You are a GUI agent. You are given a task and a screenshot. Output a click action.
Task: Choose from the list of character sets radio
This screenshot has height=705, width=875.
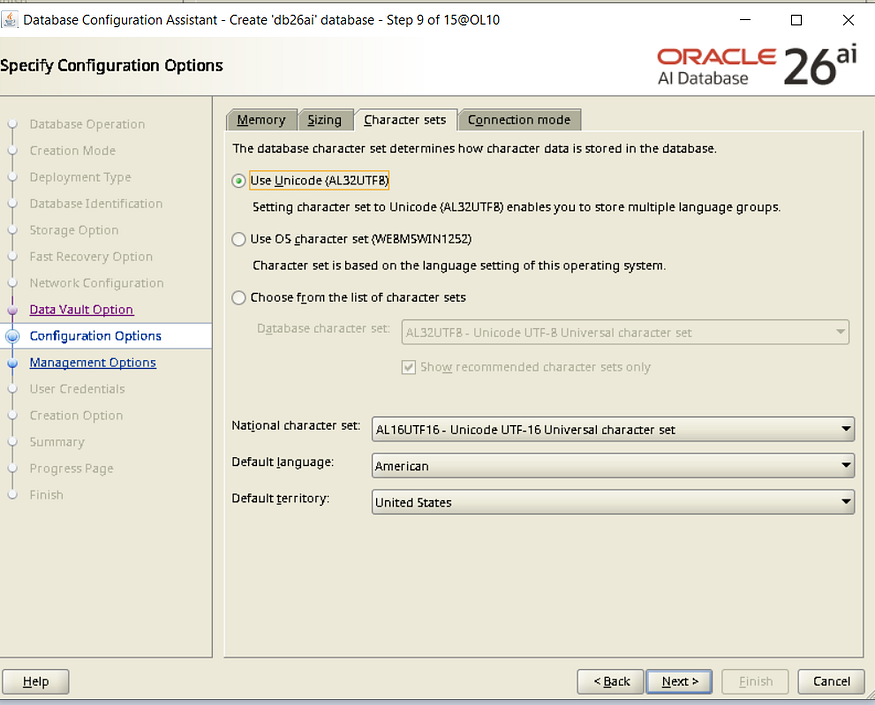click(238, 298)
